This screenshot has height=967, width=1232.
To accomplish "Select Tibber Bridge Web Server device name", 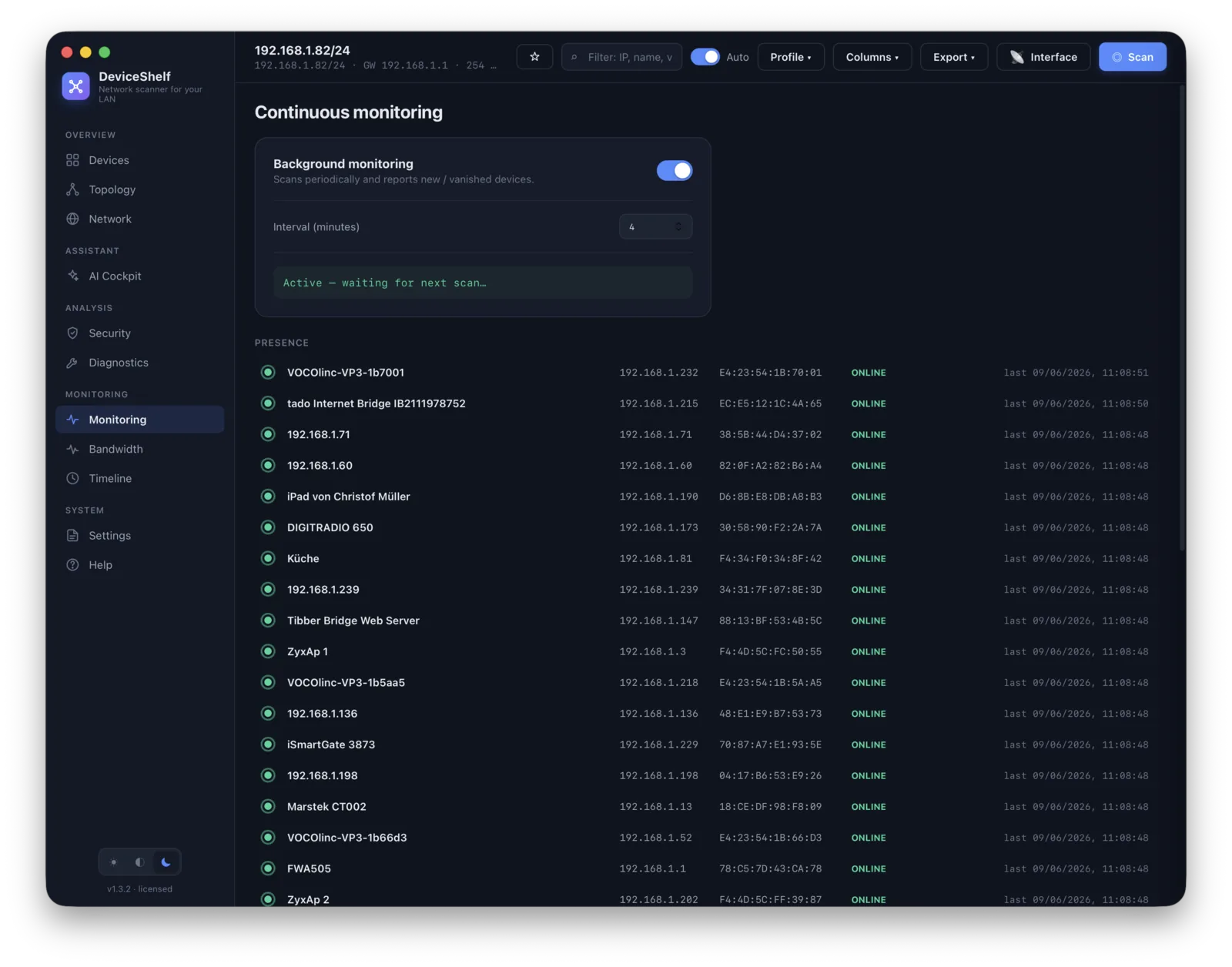I will coord(353,621).
